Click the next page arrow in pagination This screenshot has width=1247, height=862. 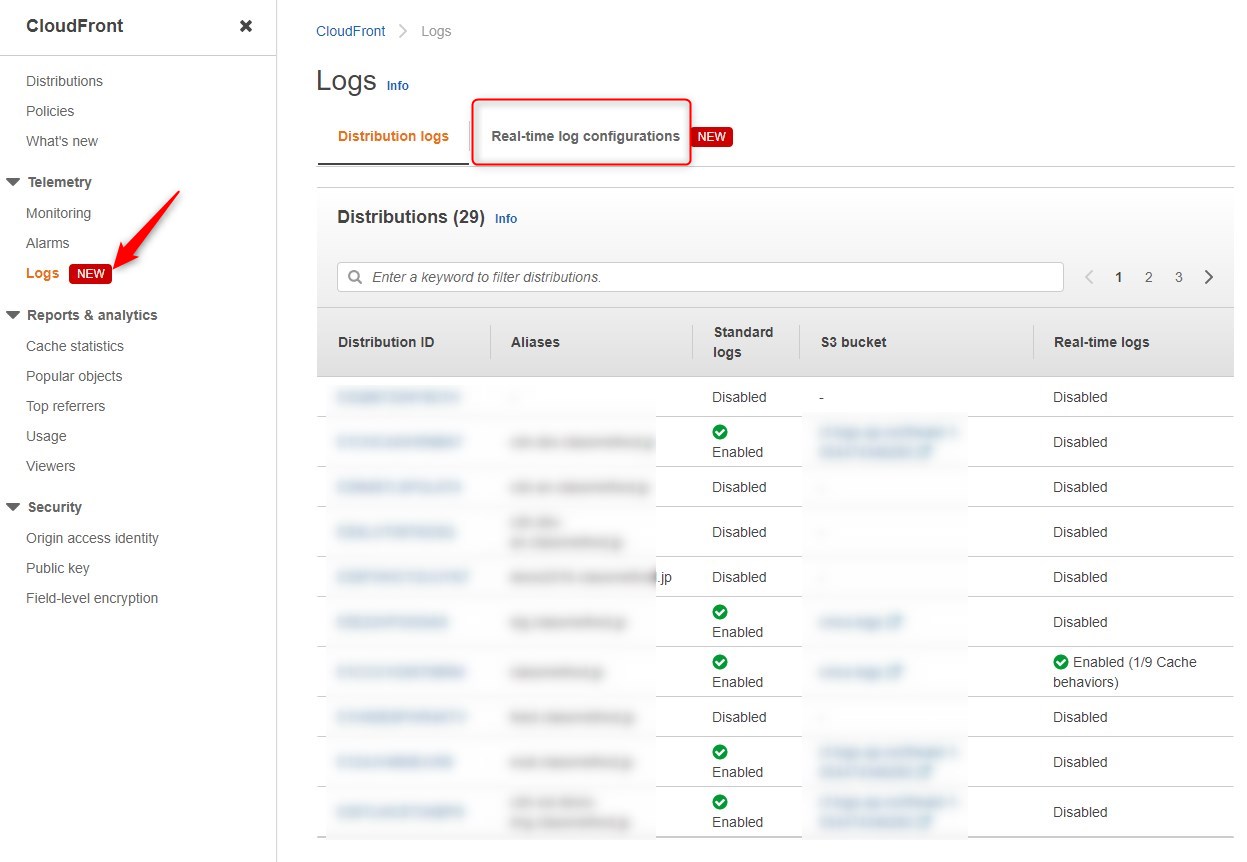[1209, 276]
